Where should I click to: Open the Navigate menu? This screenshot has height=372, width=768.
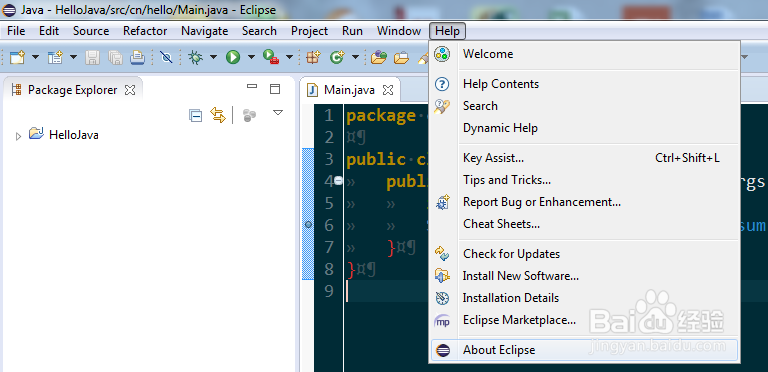pos(205,31)
